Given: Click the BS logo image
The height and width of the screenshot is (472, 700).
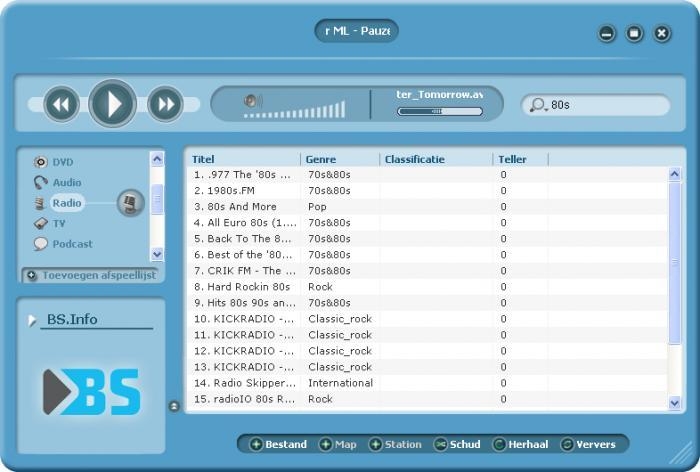Looking at the screenshot, I should 92,392.
